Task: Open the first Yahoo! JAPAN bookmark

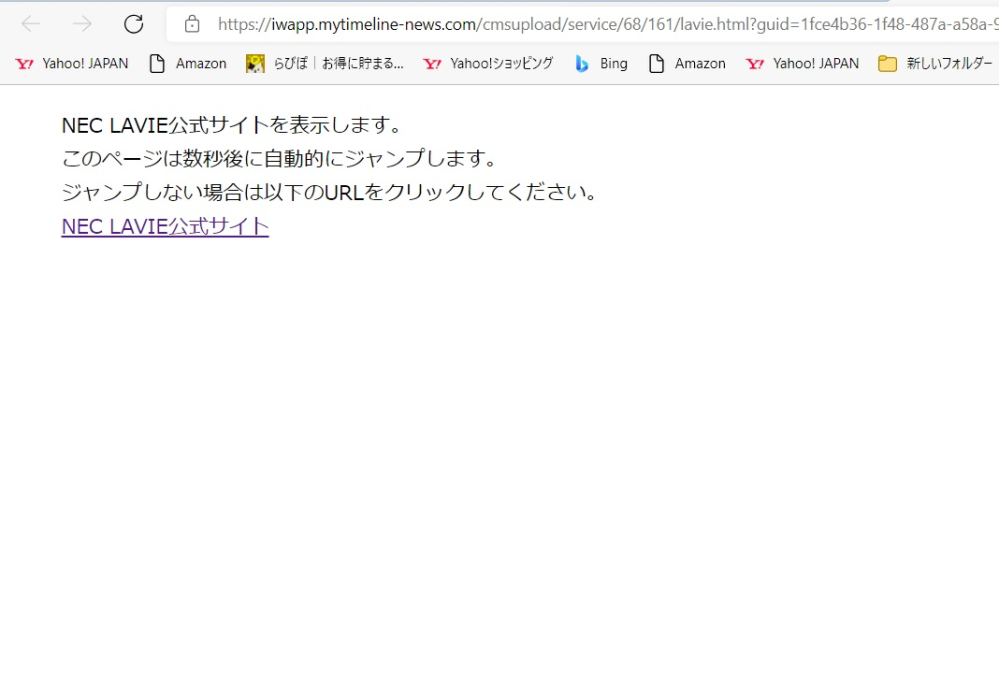Action: tap(71, 63)
